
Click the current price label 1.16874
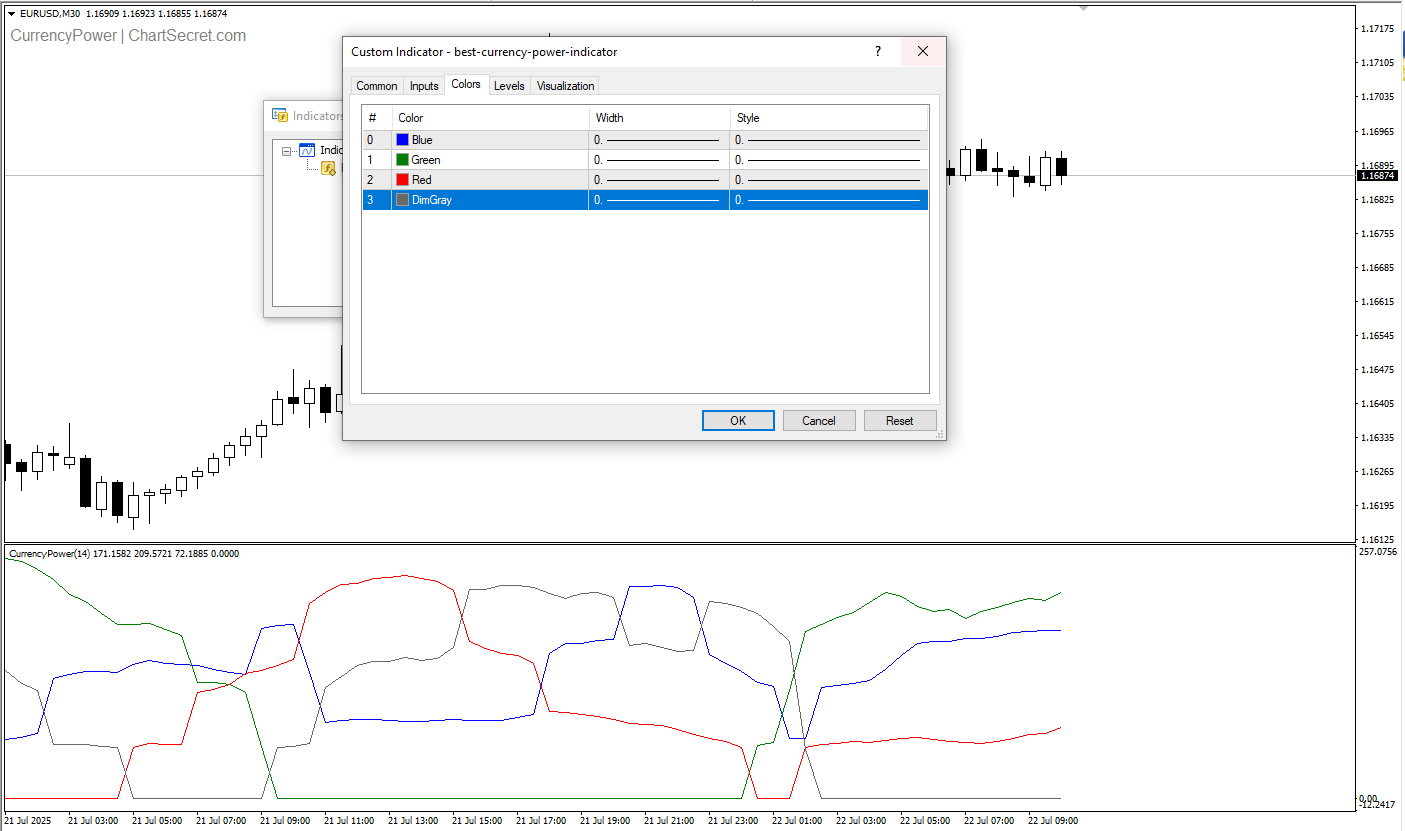(x=1379, y=176)
